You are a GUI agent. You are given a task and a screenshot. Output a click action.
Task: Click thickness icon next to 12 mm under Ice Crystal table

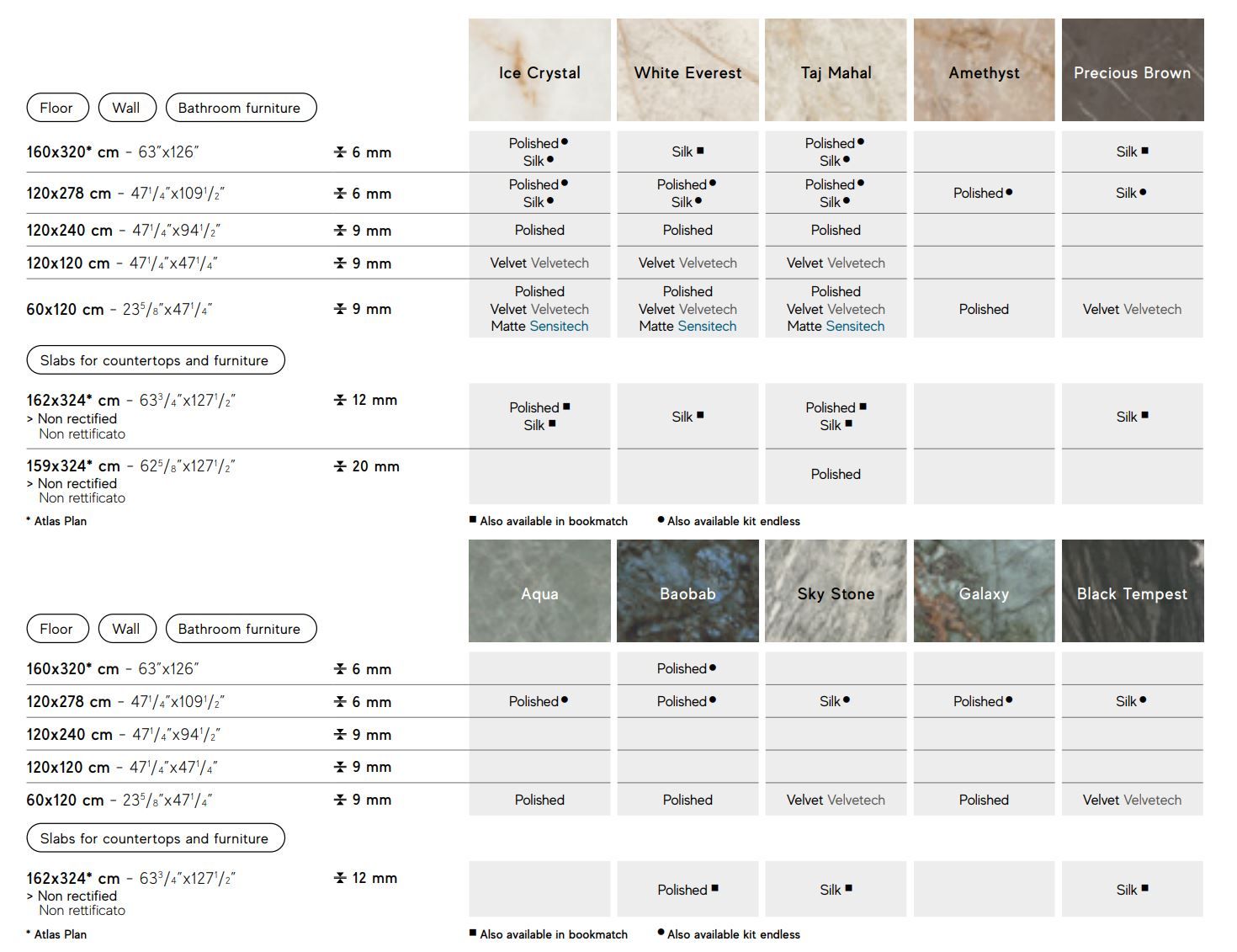point(340,401)
